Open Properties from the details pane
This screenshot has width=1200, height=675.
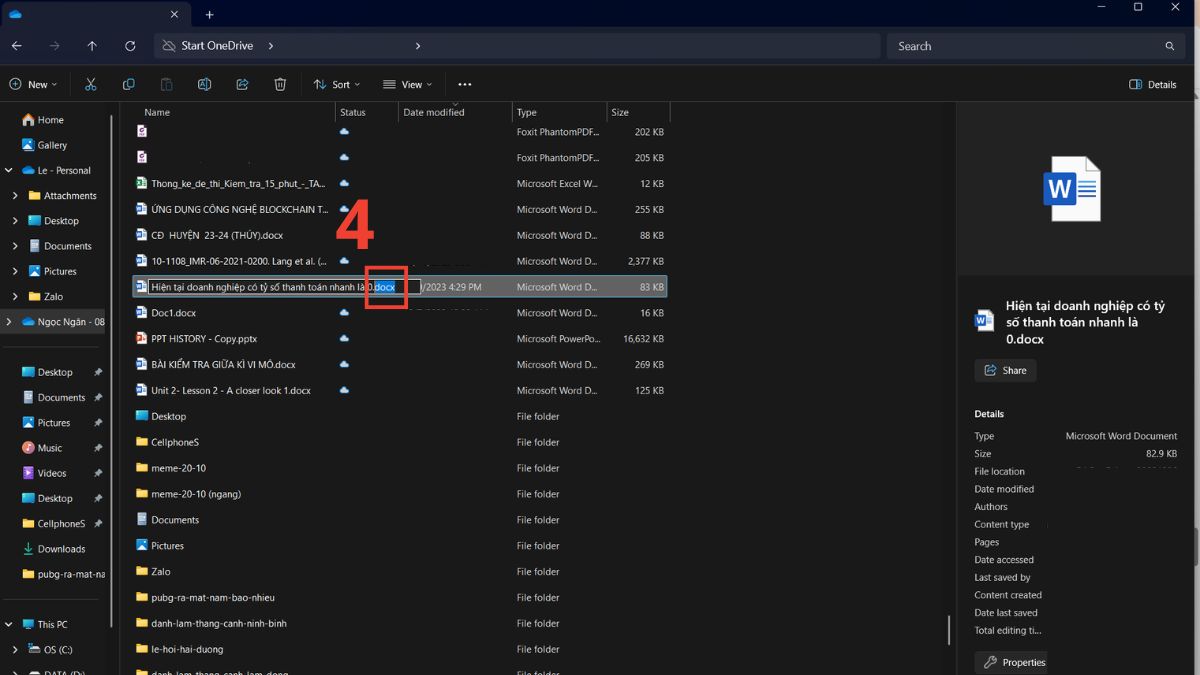(1014, 662)
